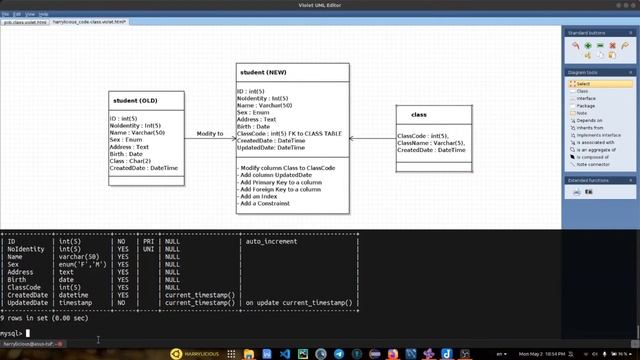Click the red X delete button

(x=612, y=45)
